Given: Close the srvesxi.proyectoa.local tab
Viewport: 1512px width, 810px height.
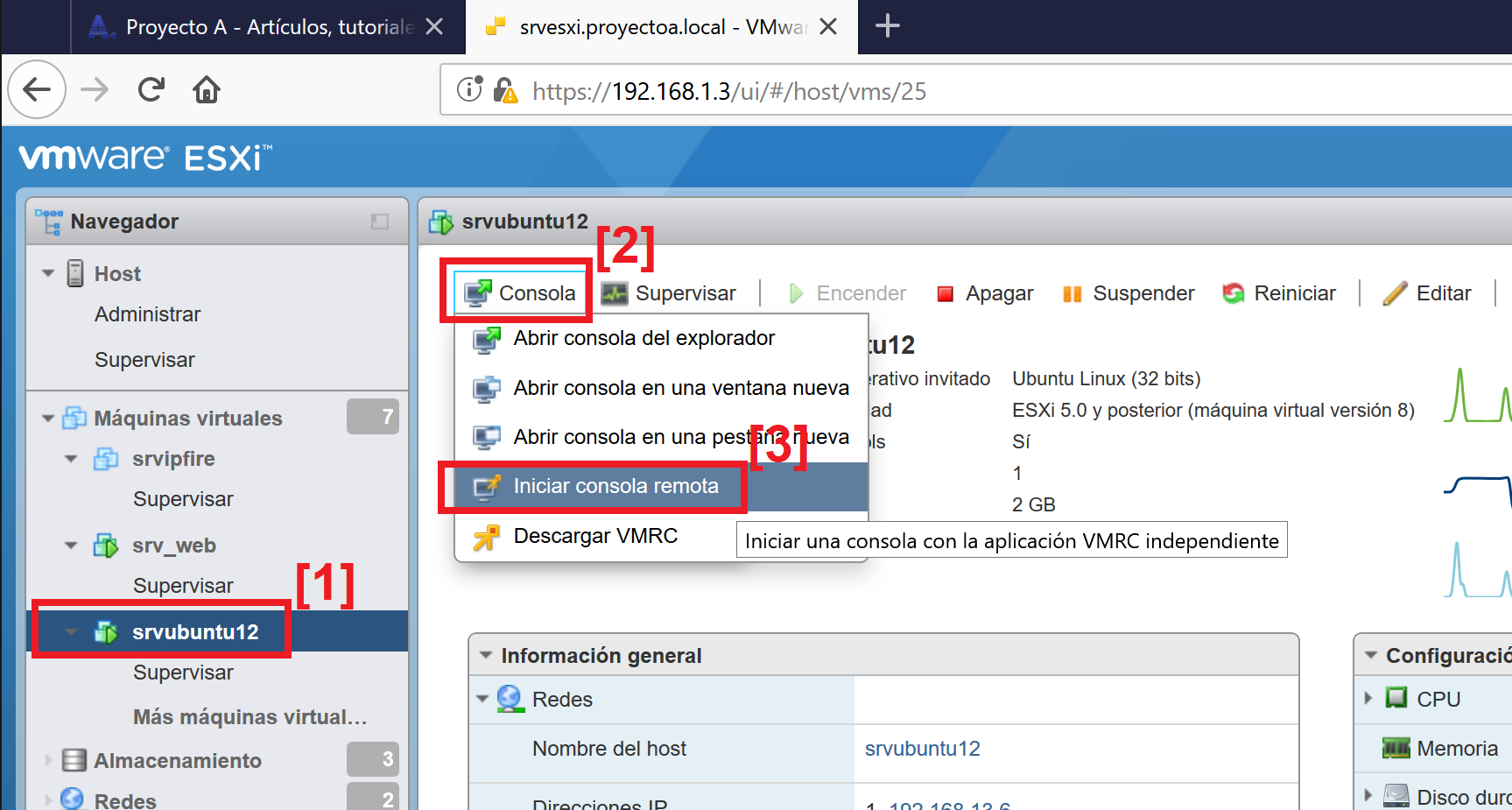Looking at the screenshot, I should pos(827,27).
